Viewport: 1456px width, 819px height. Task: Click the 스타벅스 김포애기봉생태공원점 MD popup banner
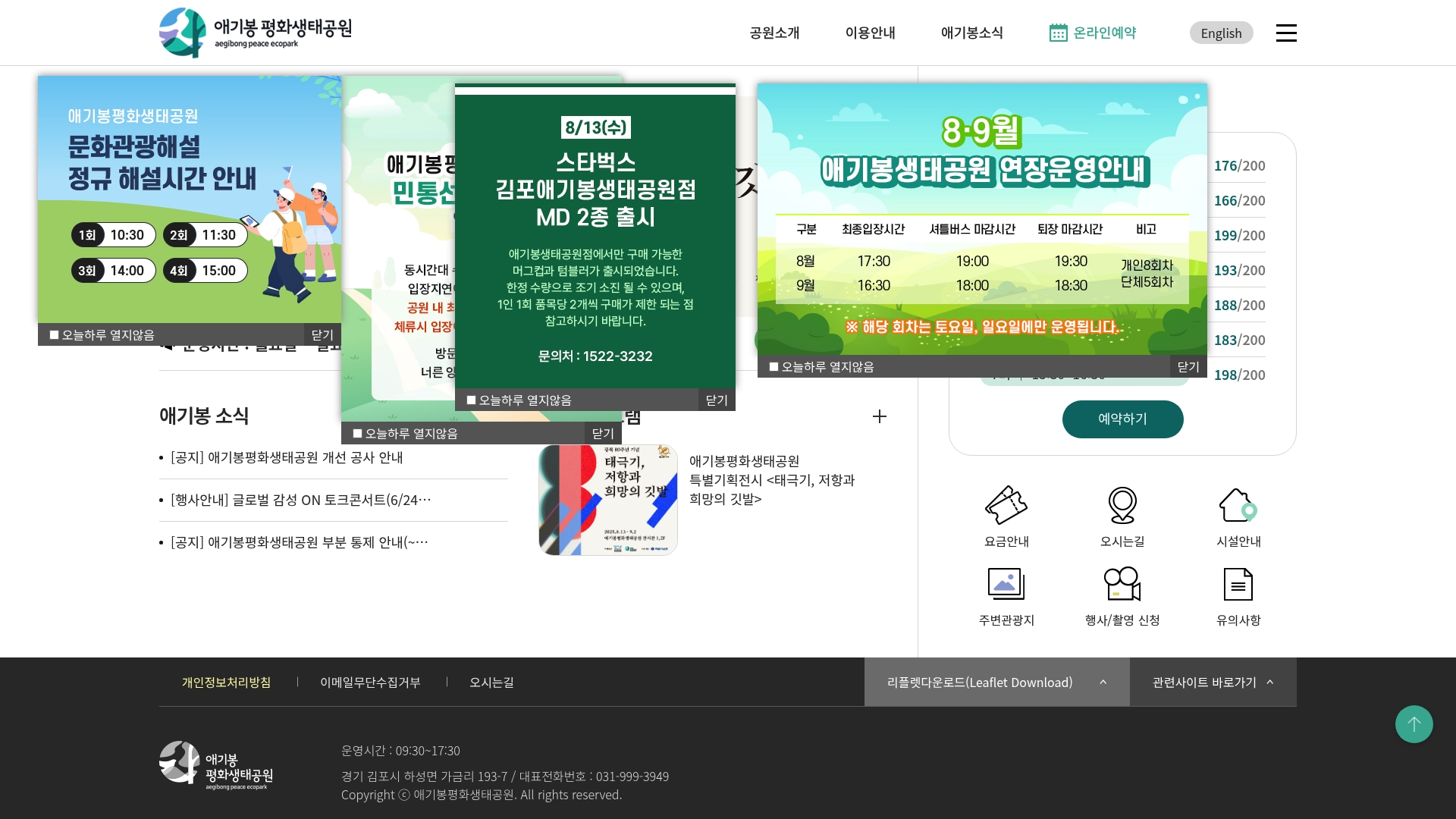click(x=595, y=237)
